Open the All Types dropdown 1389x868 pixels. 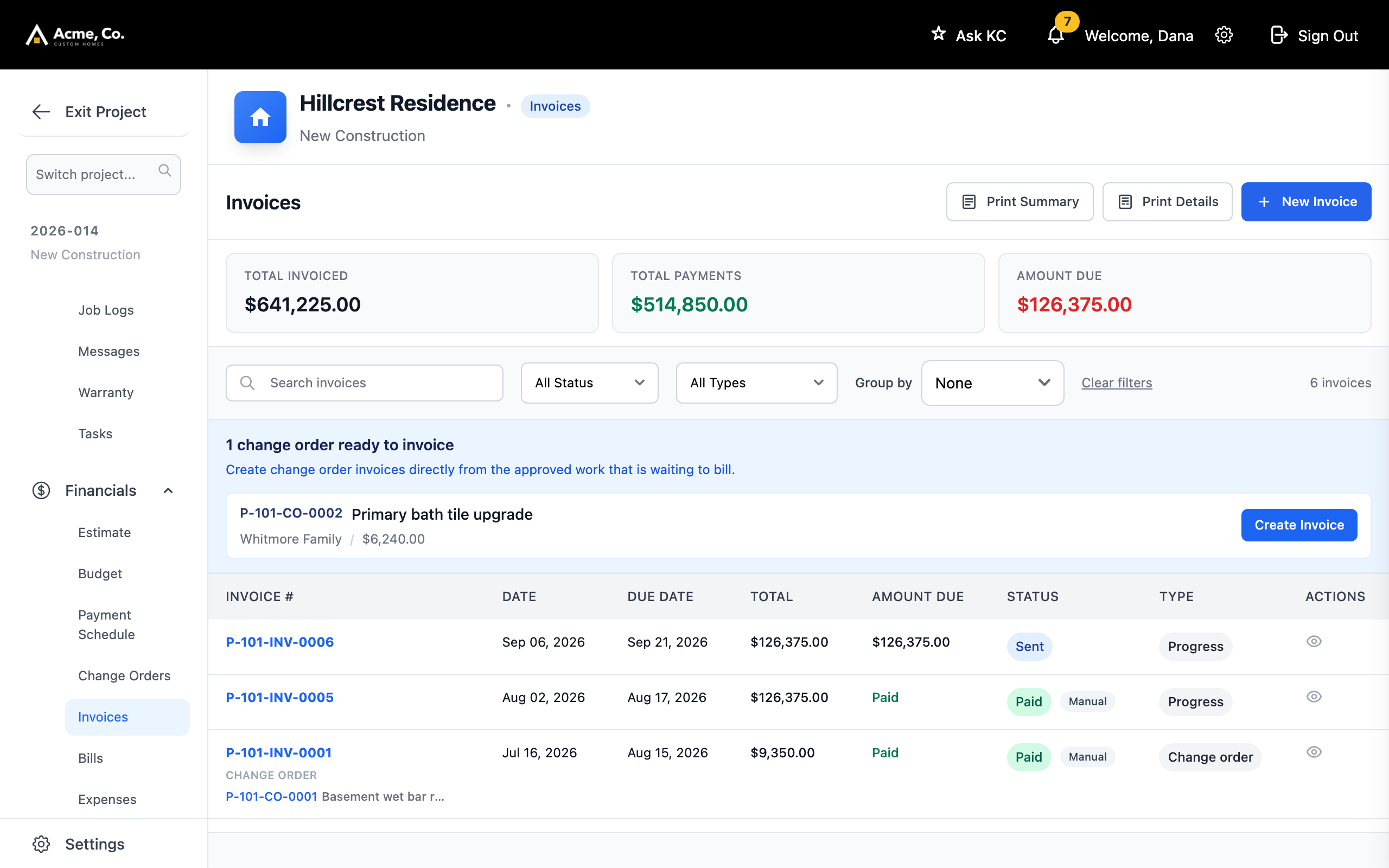coord(756,383)
